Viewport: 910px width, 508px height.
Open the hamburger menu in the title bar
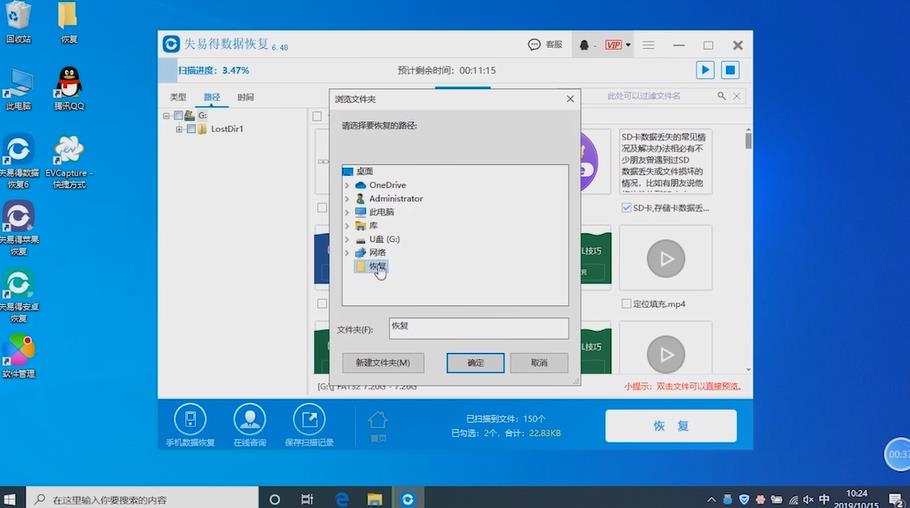648,45
